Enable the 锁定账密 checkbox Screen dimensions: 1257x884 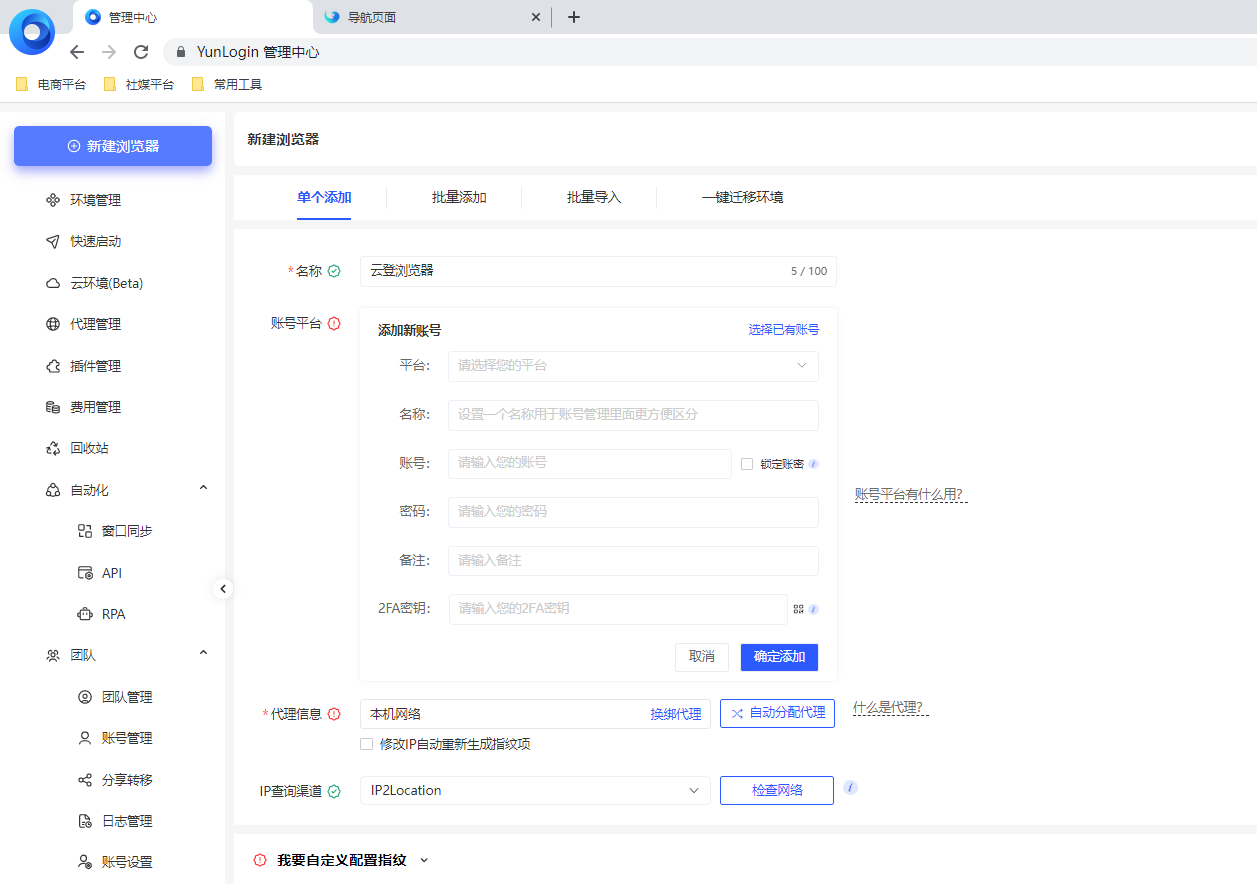(745, 463)
